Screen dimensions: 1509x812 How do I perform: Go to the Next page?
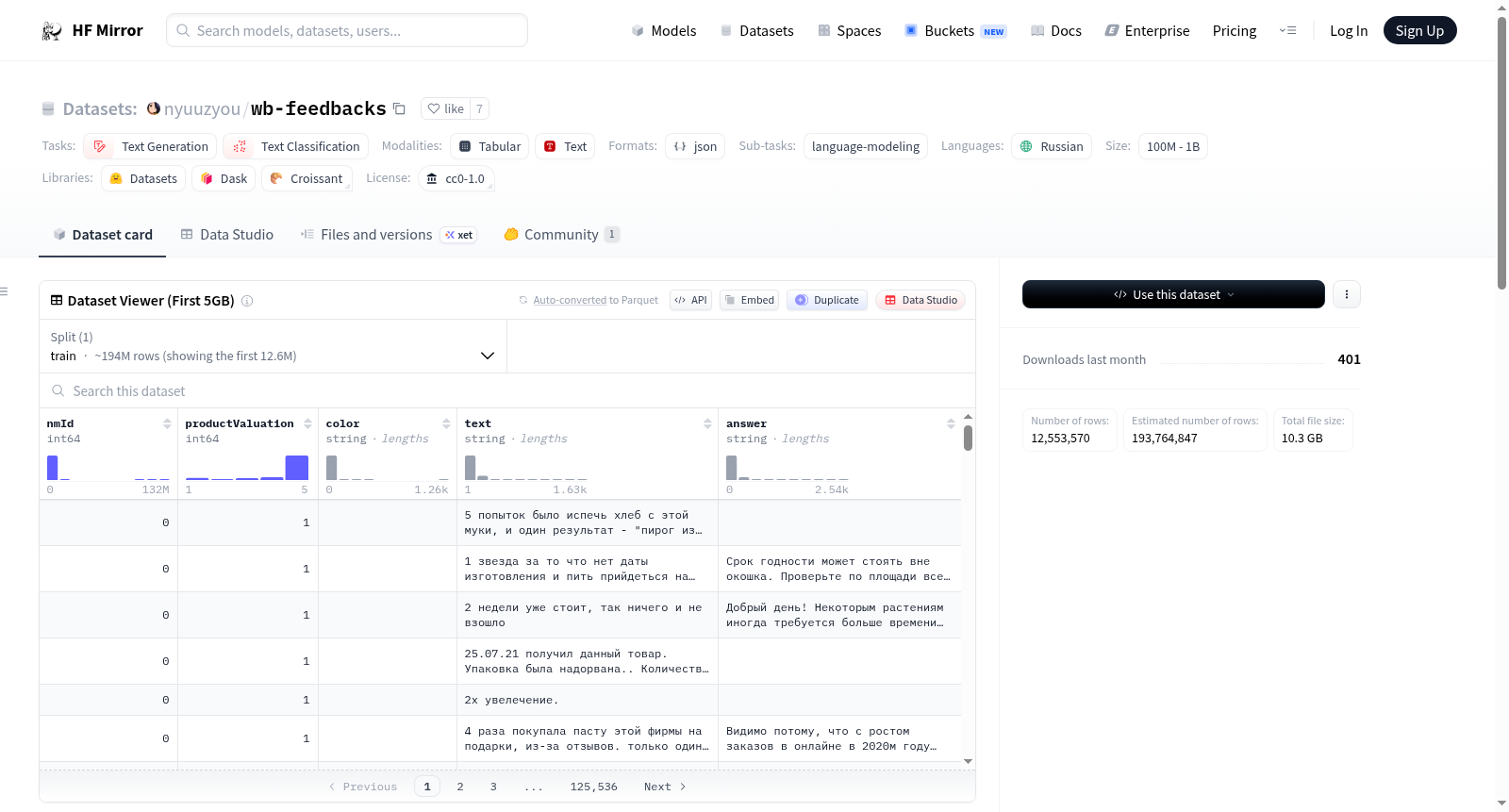[665, 787]
